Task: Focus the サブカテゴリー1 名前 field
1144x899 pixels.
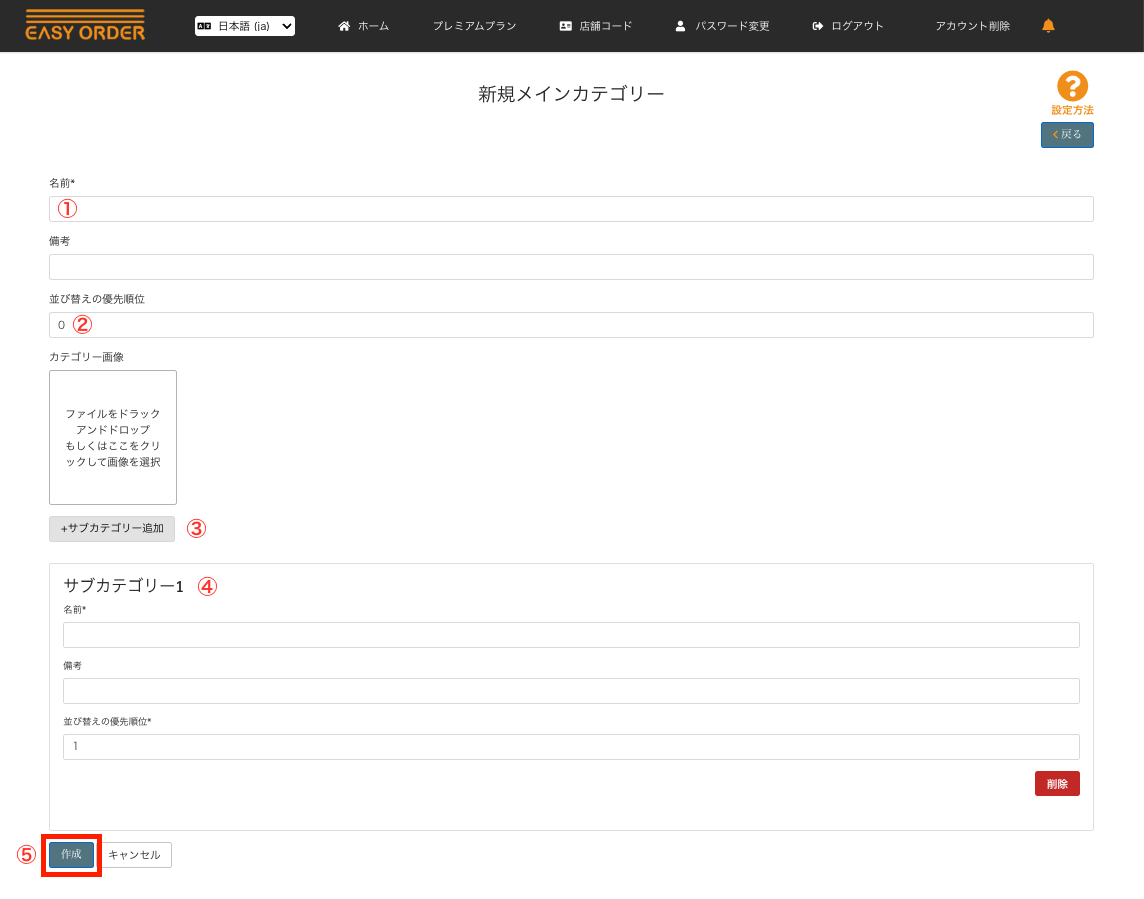Action: coord(571,635)
